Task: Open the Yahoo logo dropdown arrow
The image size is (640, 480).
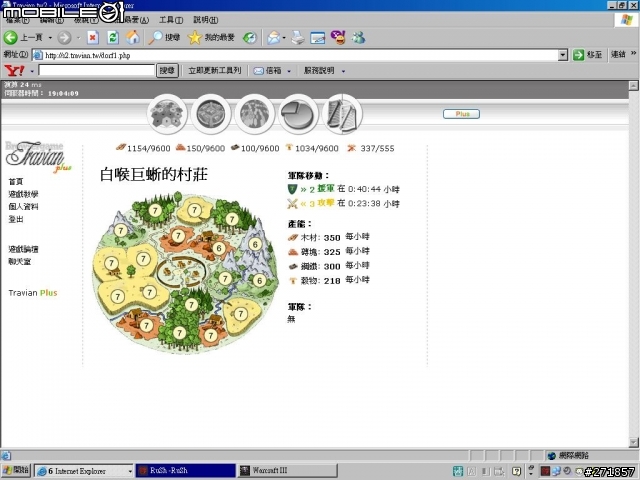Action: pos(32,71)
